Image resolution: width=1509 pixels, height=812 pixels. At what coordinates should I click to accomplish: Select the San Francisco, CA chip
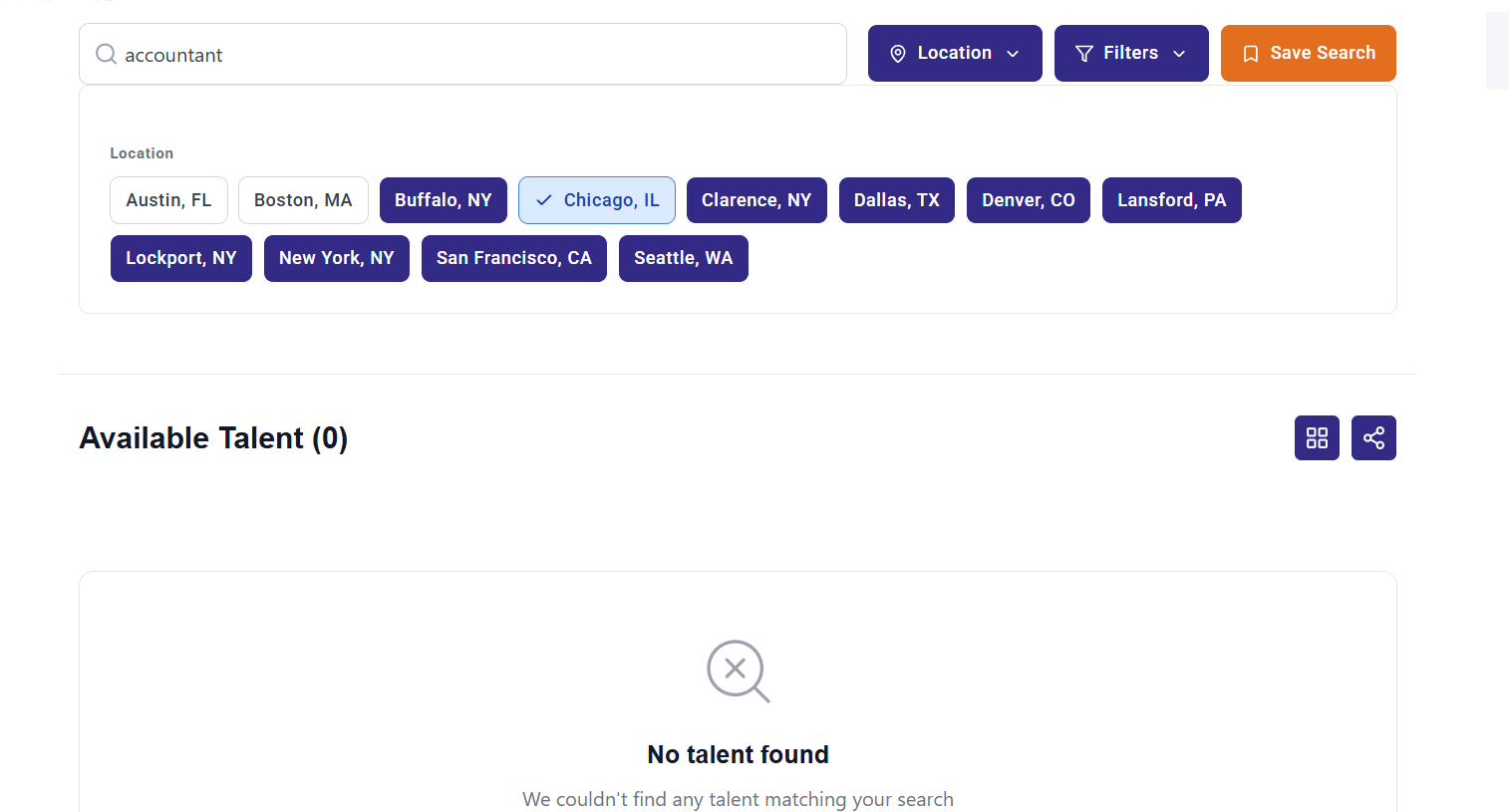pyautogui.click(x=514, y=258)
